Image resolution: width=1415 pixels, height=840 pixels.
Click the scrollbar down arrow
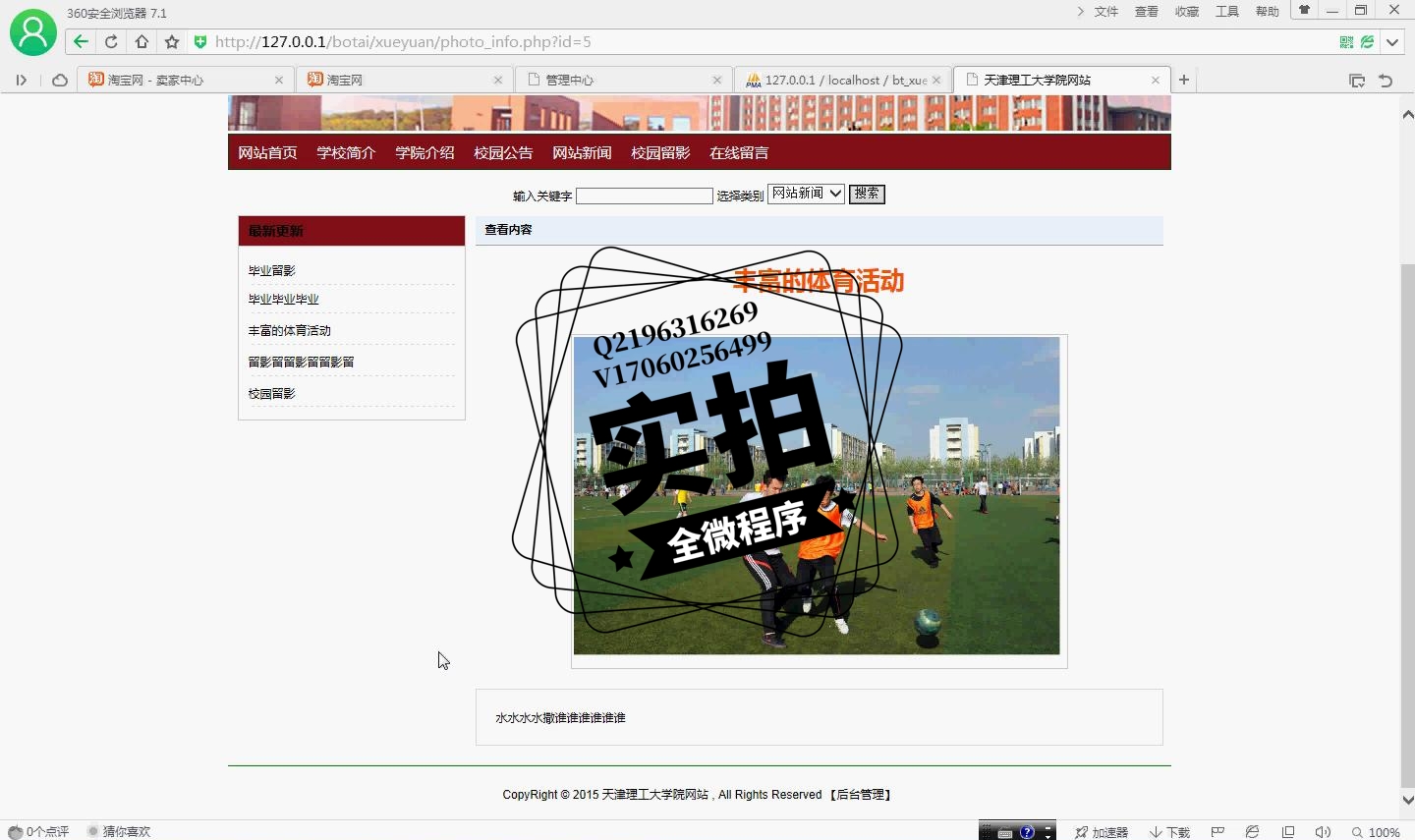click(1407, 800)
